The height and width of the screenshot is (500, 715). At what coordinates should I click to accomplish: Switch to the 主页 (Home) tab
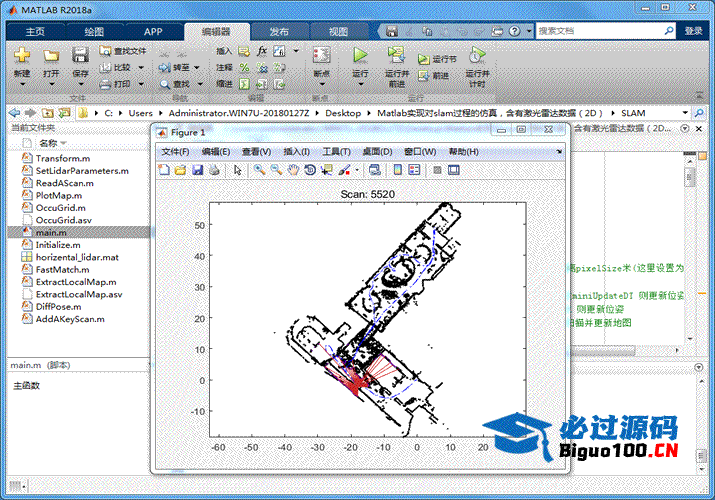point(35,31)
